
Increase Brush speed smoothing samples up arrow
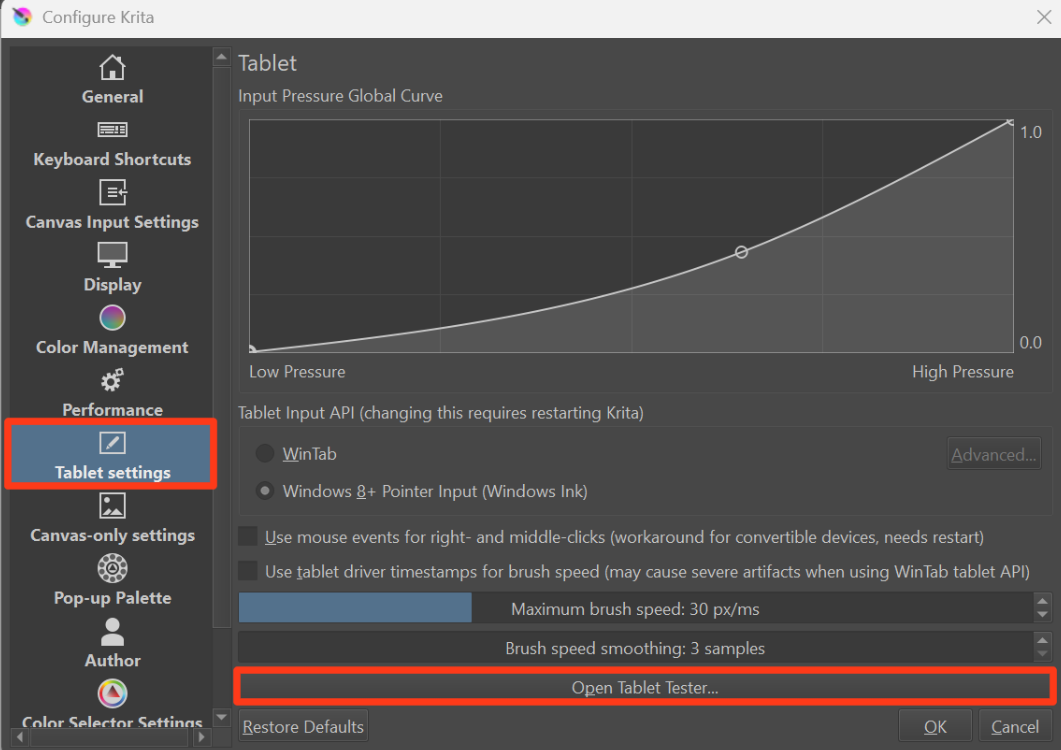coord(1043,640)
